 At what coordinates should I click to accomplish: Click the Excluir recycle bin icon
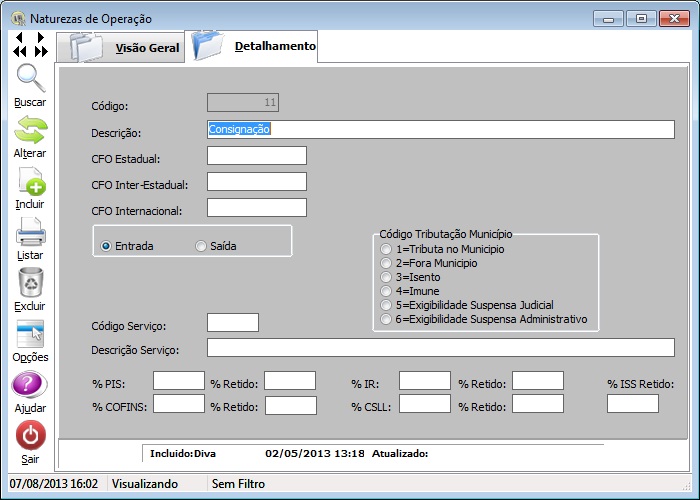click(x=29, y=284)
